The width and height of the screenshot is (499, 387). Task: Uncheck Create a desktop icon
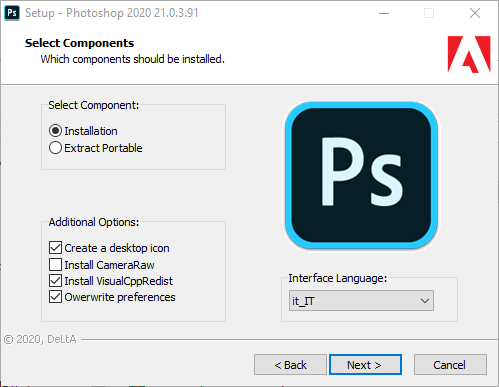(x=55, y=248)
